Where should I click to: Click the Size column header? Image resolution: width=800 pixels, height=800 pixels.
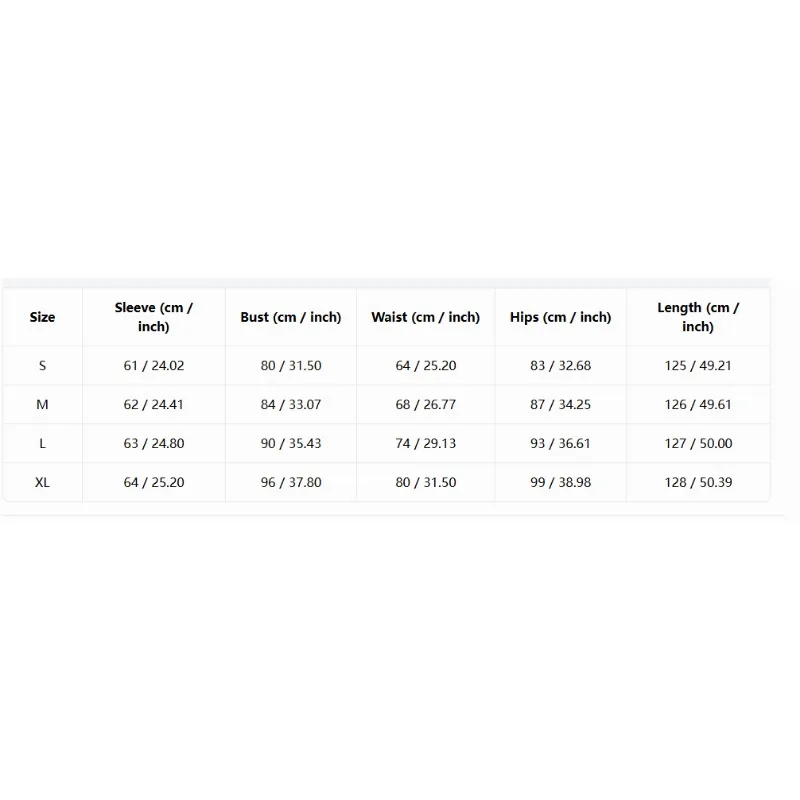[42, 317]
